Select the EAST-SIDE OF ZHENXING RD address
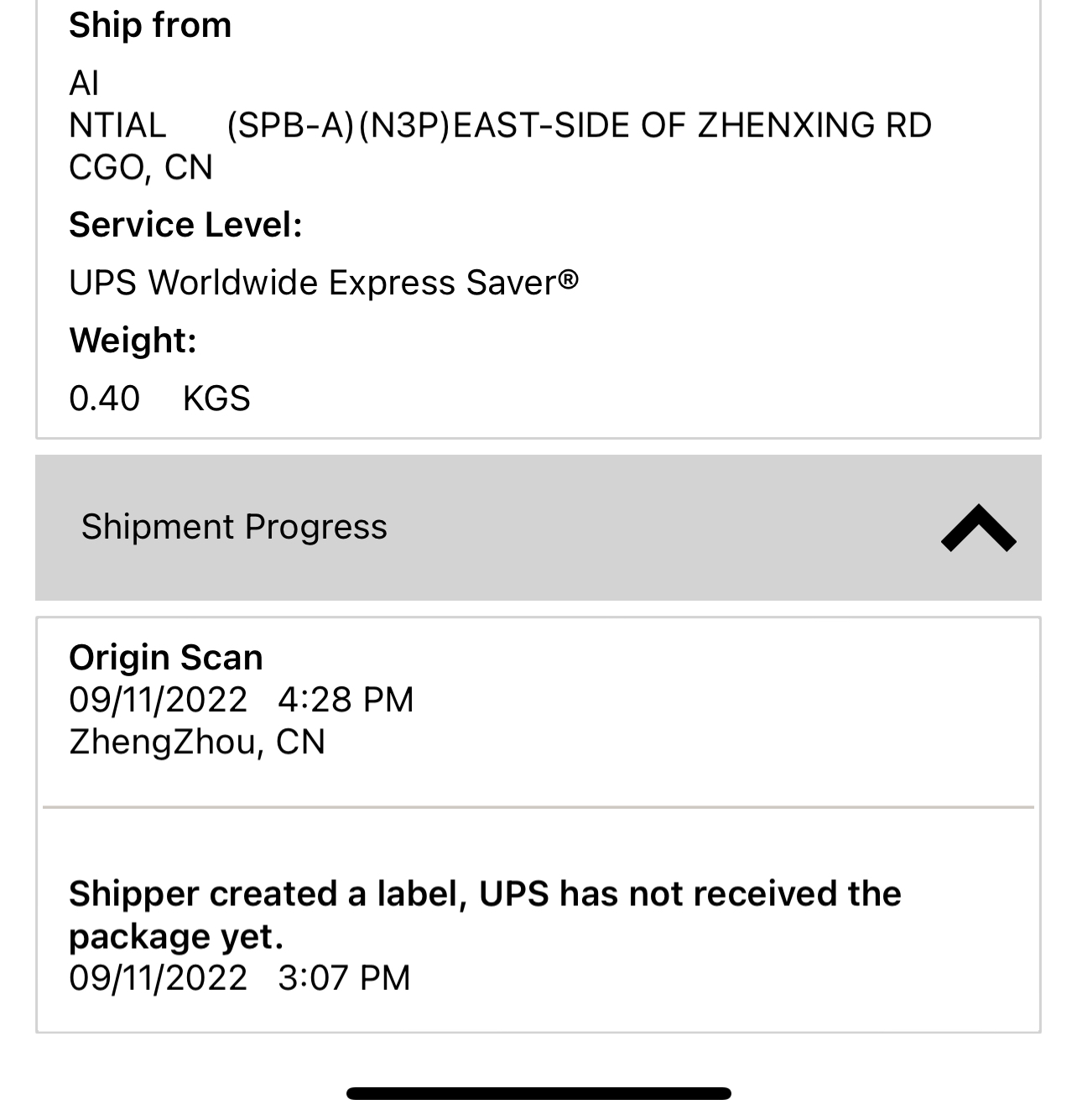The width and height of the screenshot is (1077, 1120). pos(692,126)
